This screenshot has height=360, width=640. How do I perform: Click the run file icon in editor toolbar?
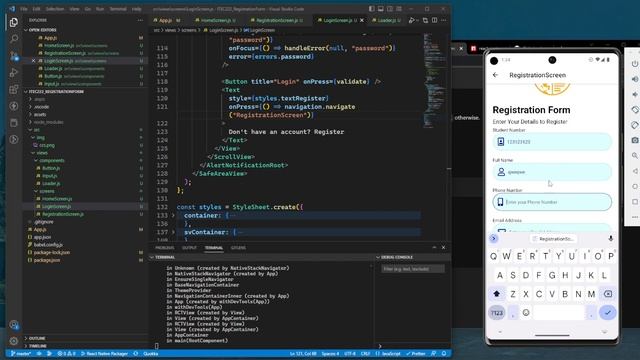tap(411, 20)
